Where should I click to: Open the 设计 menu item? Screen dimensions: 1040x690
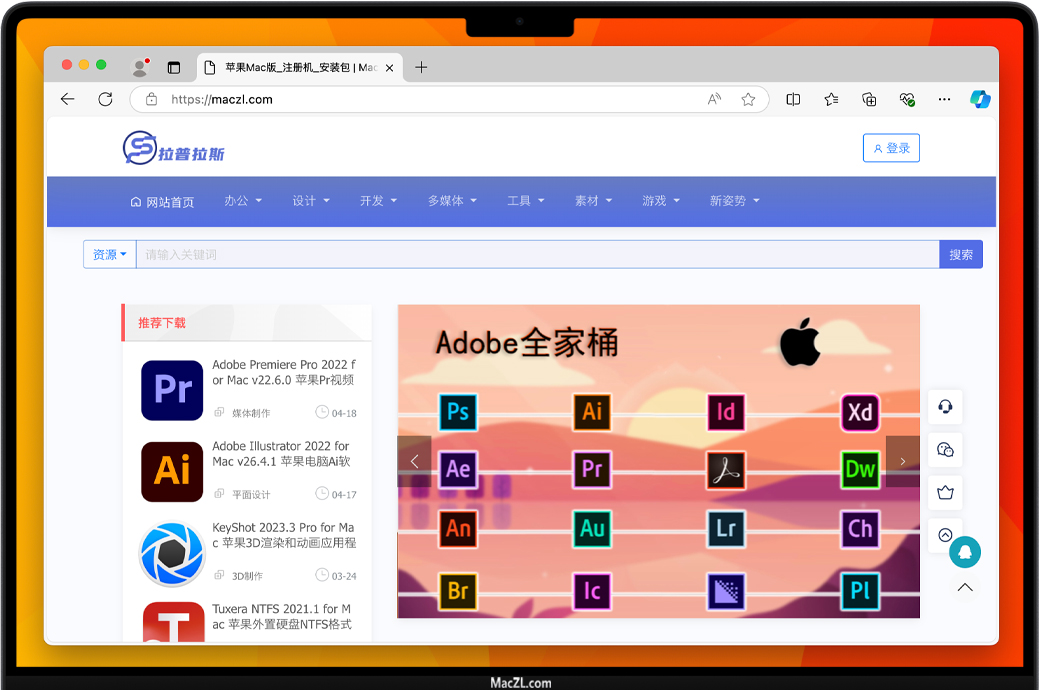[x=311, y=201]
